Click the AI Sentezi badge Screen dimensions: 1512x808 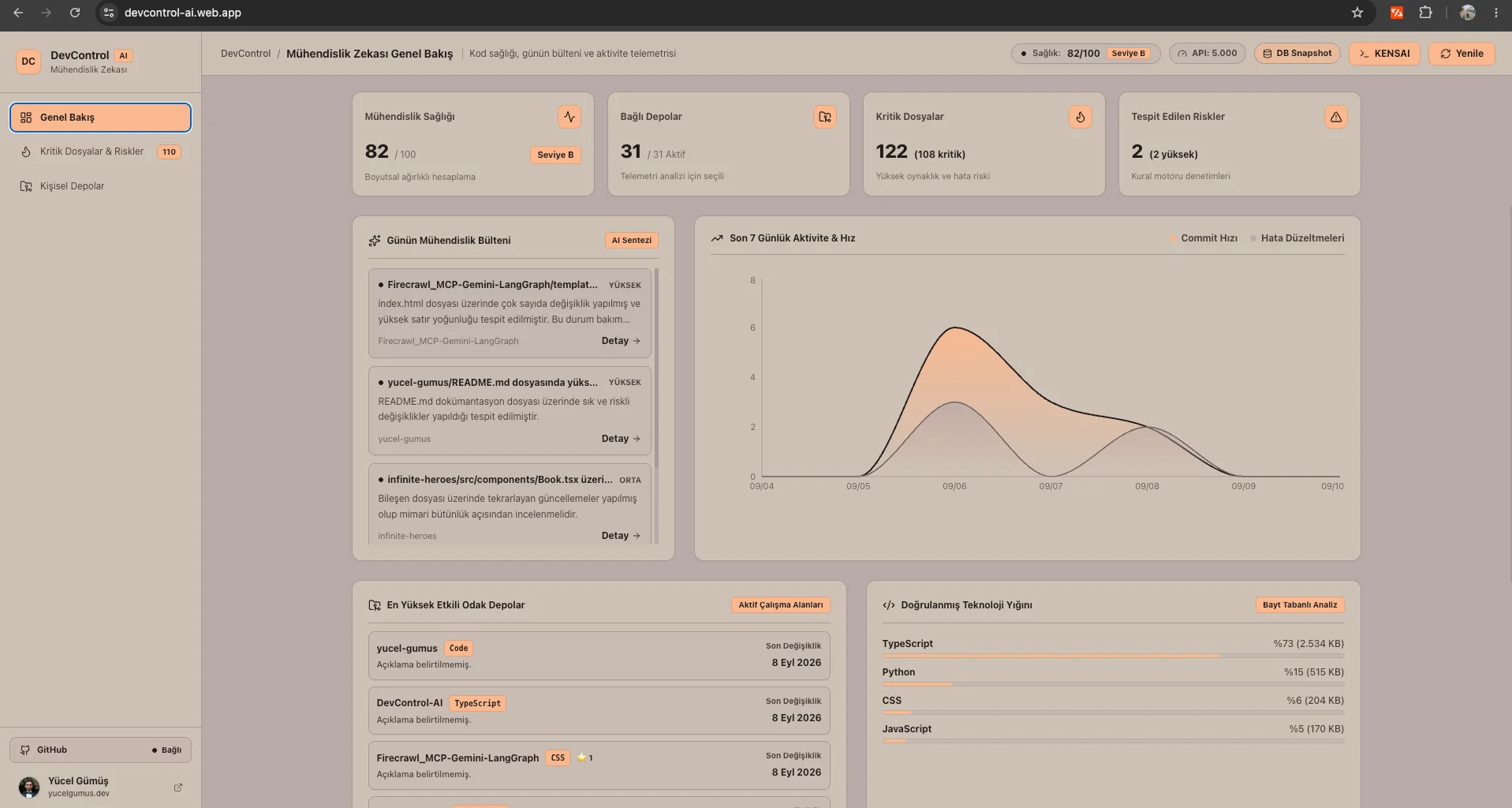pos(632,241)
